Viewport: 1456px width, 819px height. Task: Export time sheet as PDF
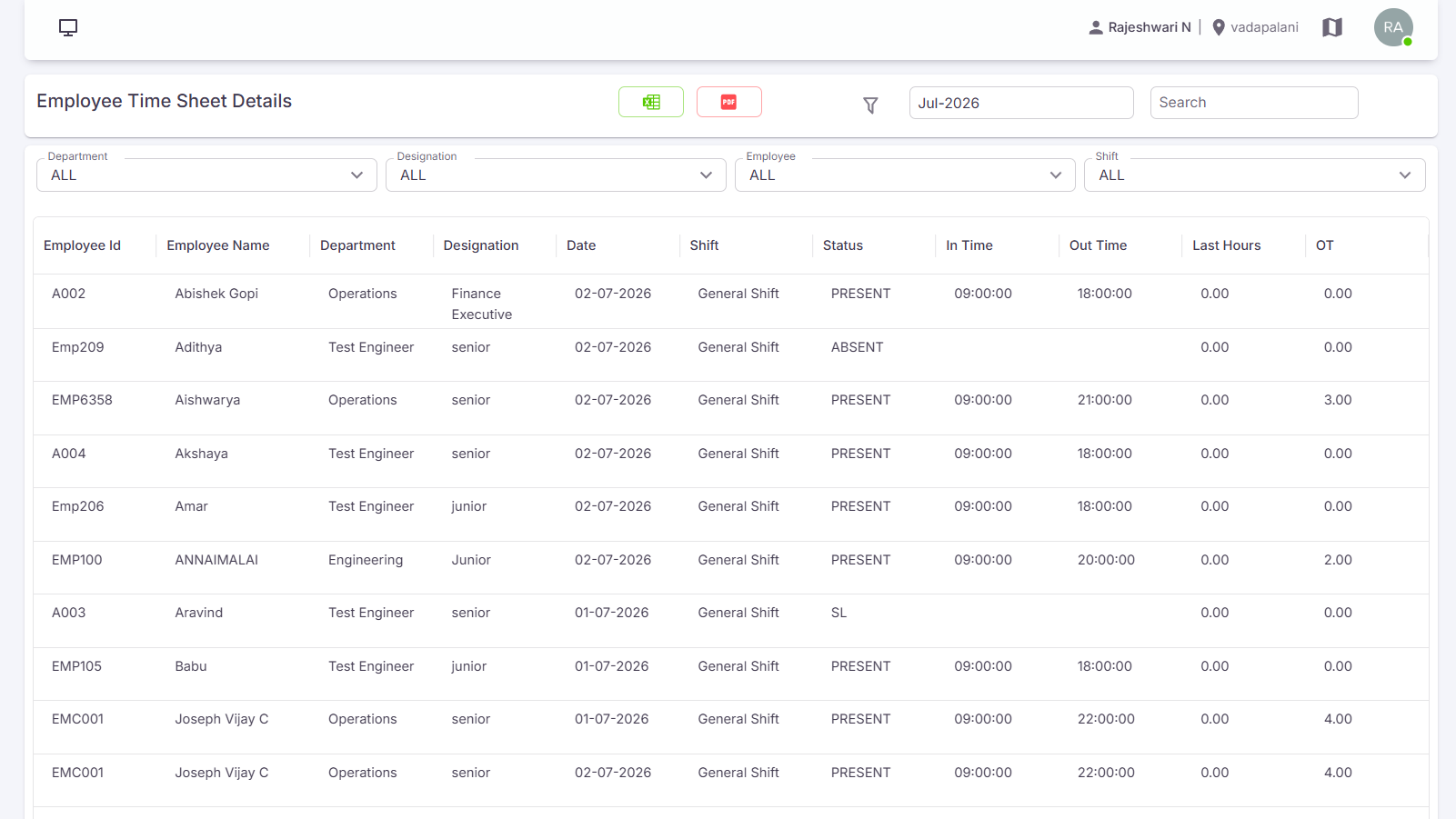click(x=729, y=102)
